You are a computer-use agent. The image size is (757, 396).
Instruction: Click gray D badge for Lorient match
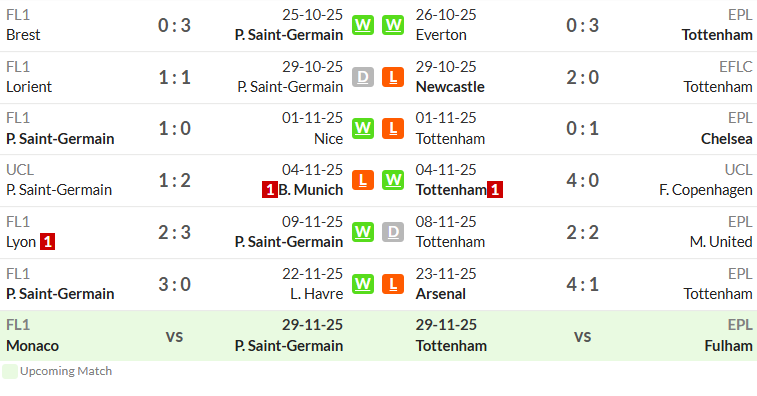[363, 77]
